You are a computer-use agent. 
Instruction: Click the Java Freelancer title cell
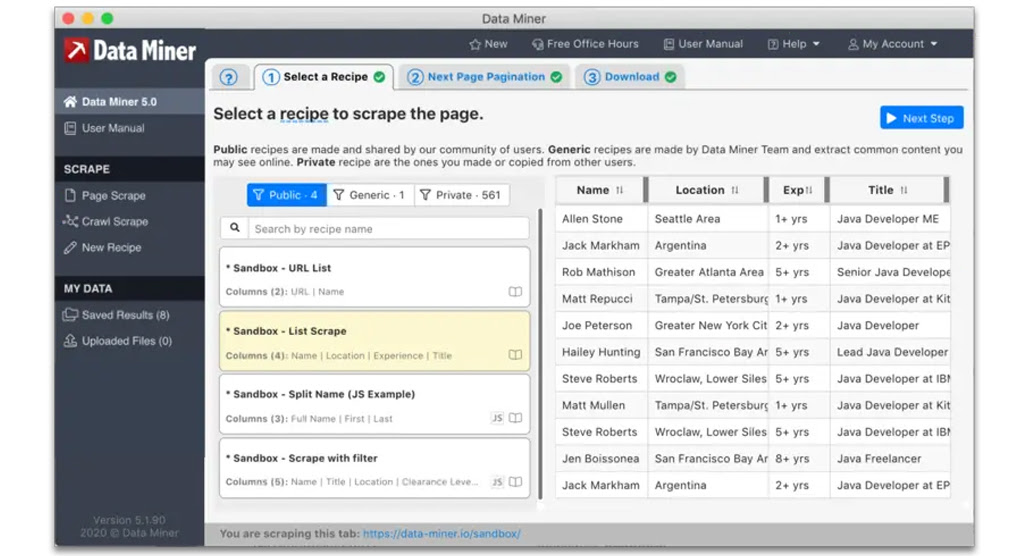pyautogui.click(x=890, y=458)
